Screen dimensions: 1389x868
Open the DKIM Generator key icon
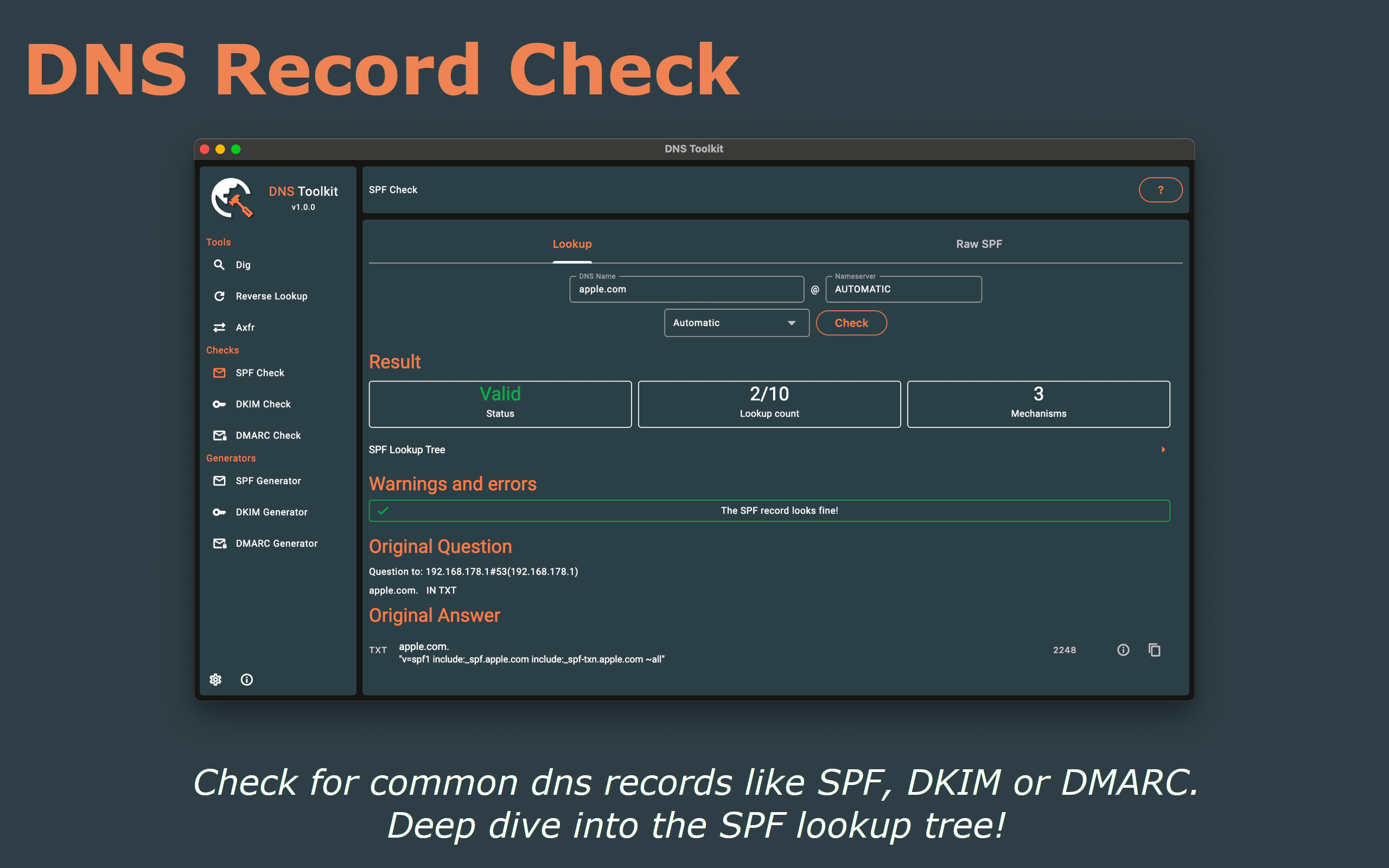pyautogui.click(x=219, y=512)
